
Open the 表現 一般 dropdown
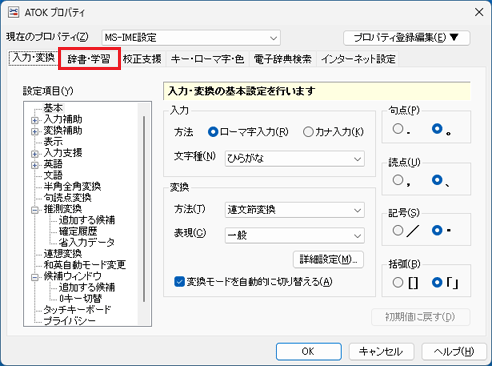pyautogui.click(x=295, y=235)
